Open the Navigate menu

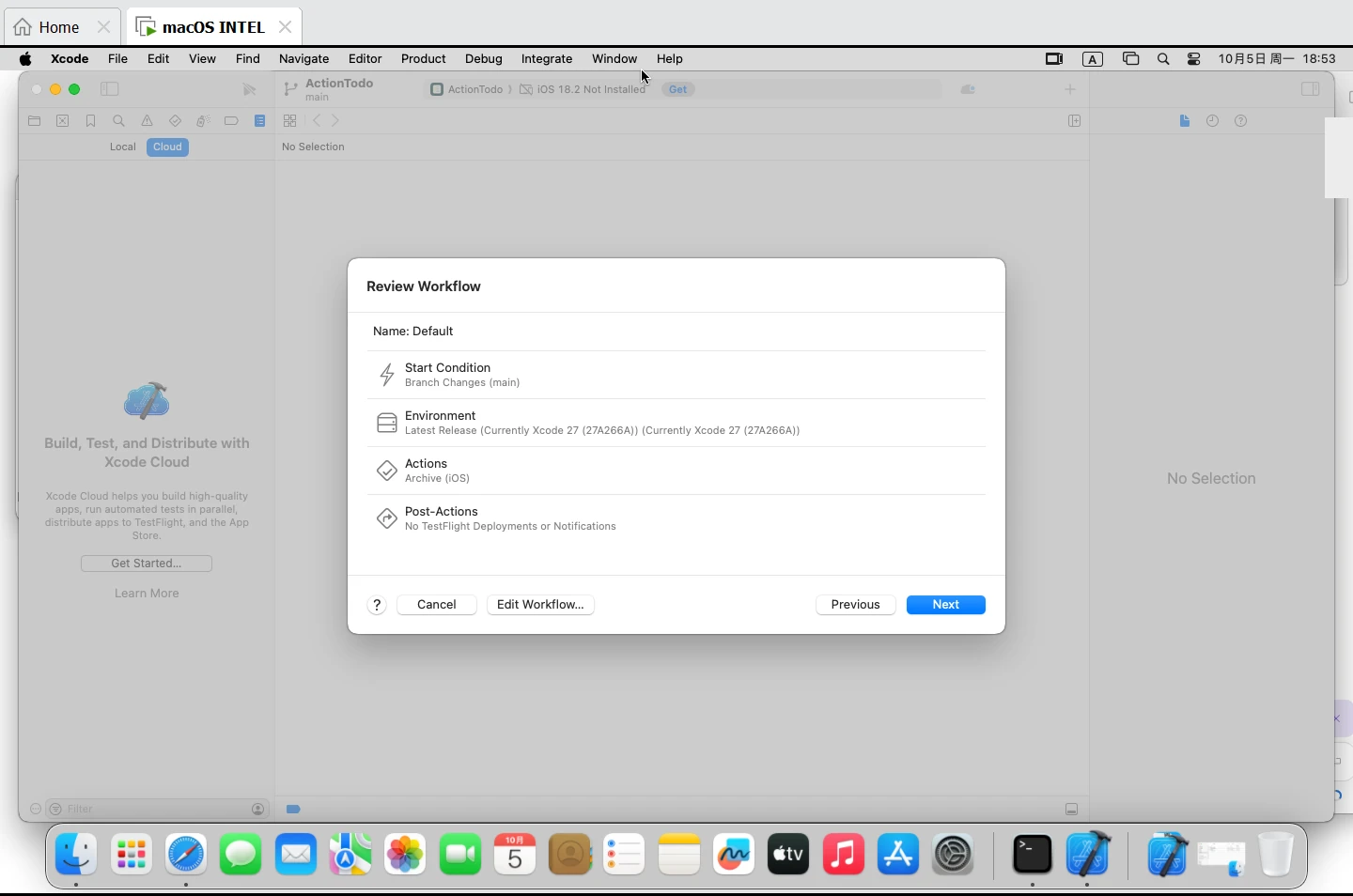(303, 59)
